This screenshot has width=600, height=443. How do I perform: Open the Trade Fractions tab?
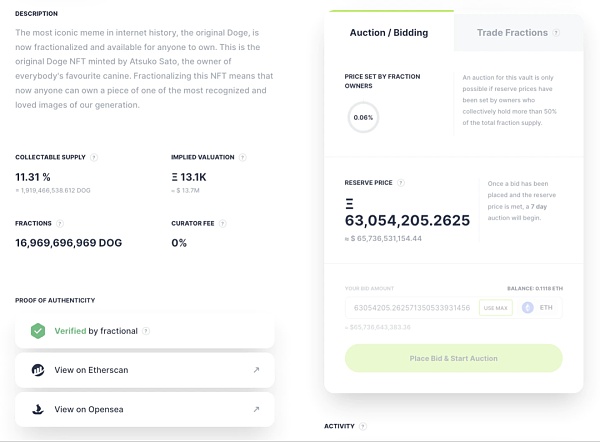click(512, 33)
